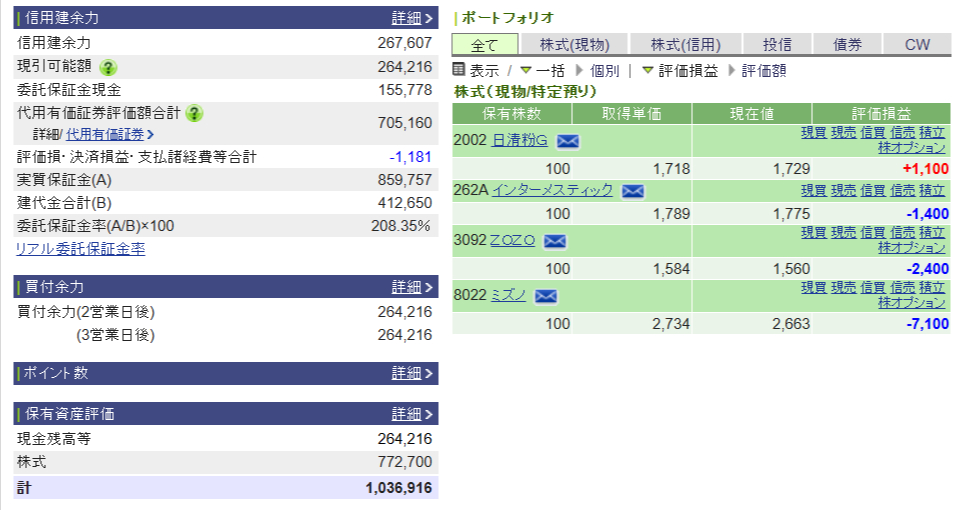Image resolution: width=963 pixels, height=510 pixels.
Task: Click total value 1,036,916
Action: pos(399,488)
